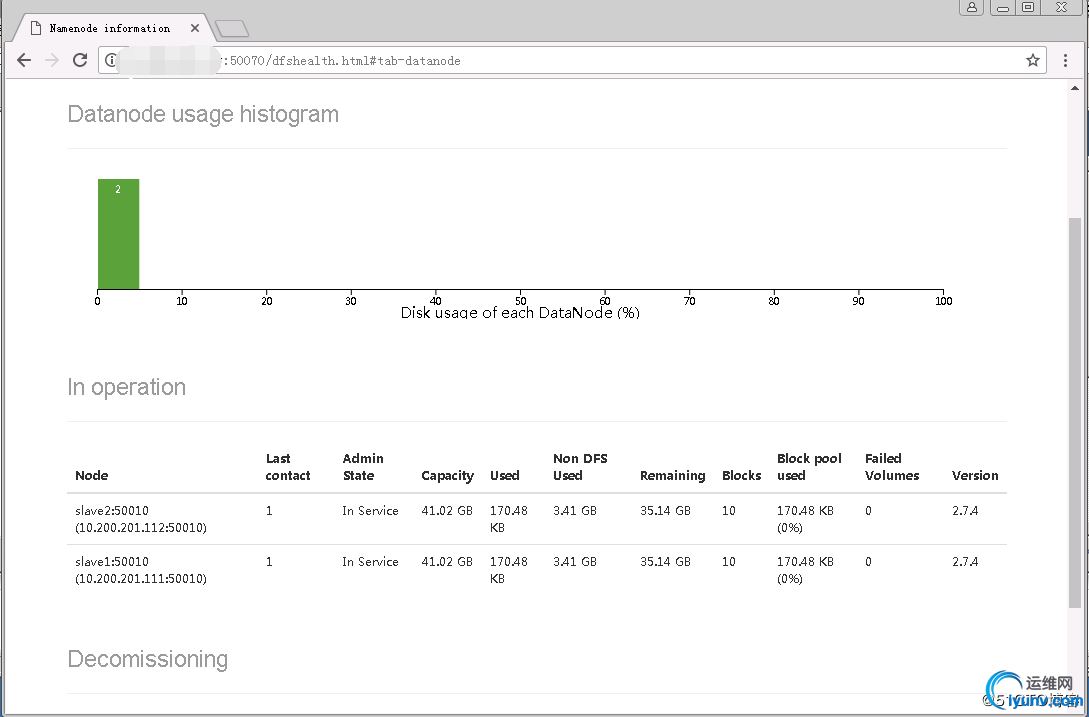Image resolution: width=1089 pixels, height=717 pixels.
Task: Click the Decomissioning heading
Action: pyautogui.click(x=147, y=659)
